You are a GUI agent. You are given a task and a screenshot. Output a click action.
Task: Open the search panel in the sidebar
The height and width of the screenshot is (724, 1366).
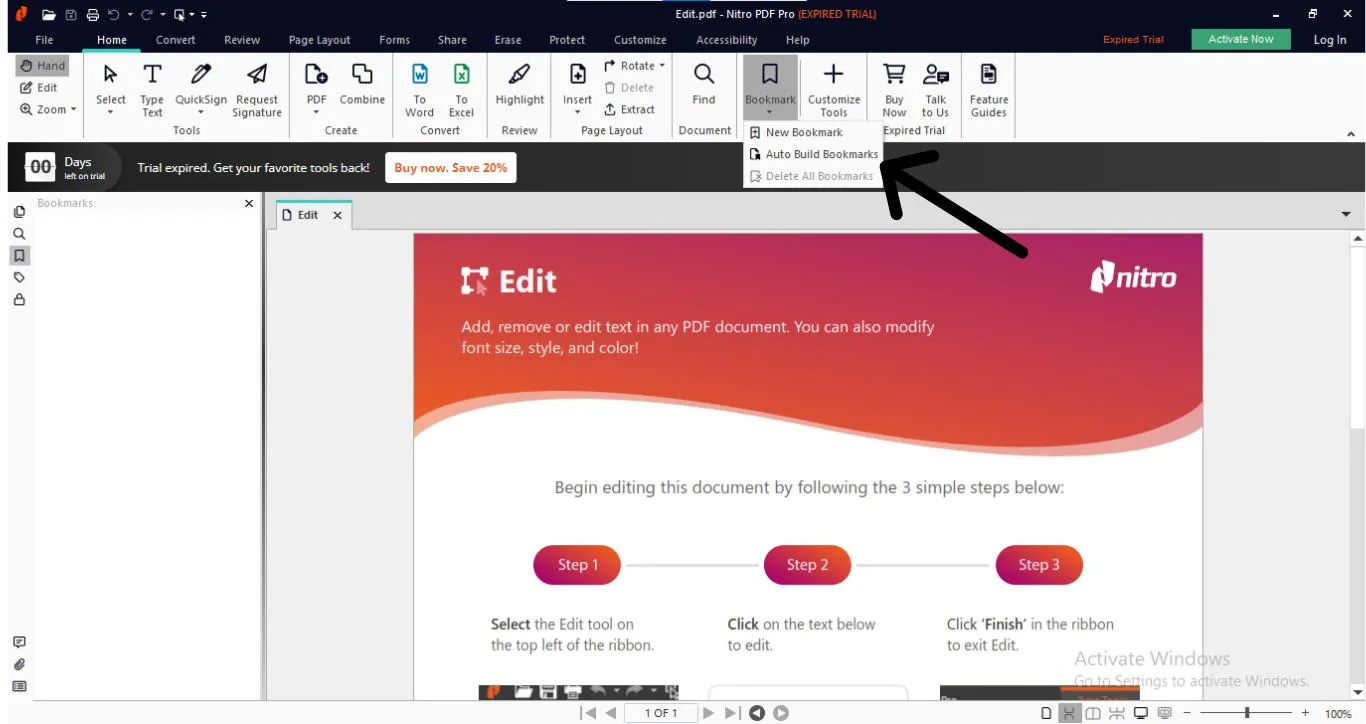pos(19,233)
